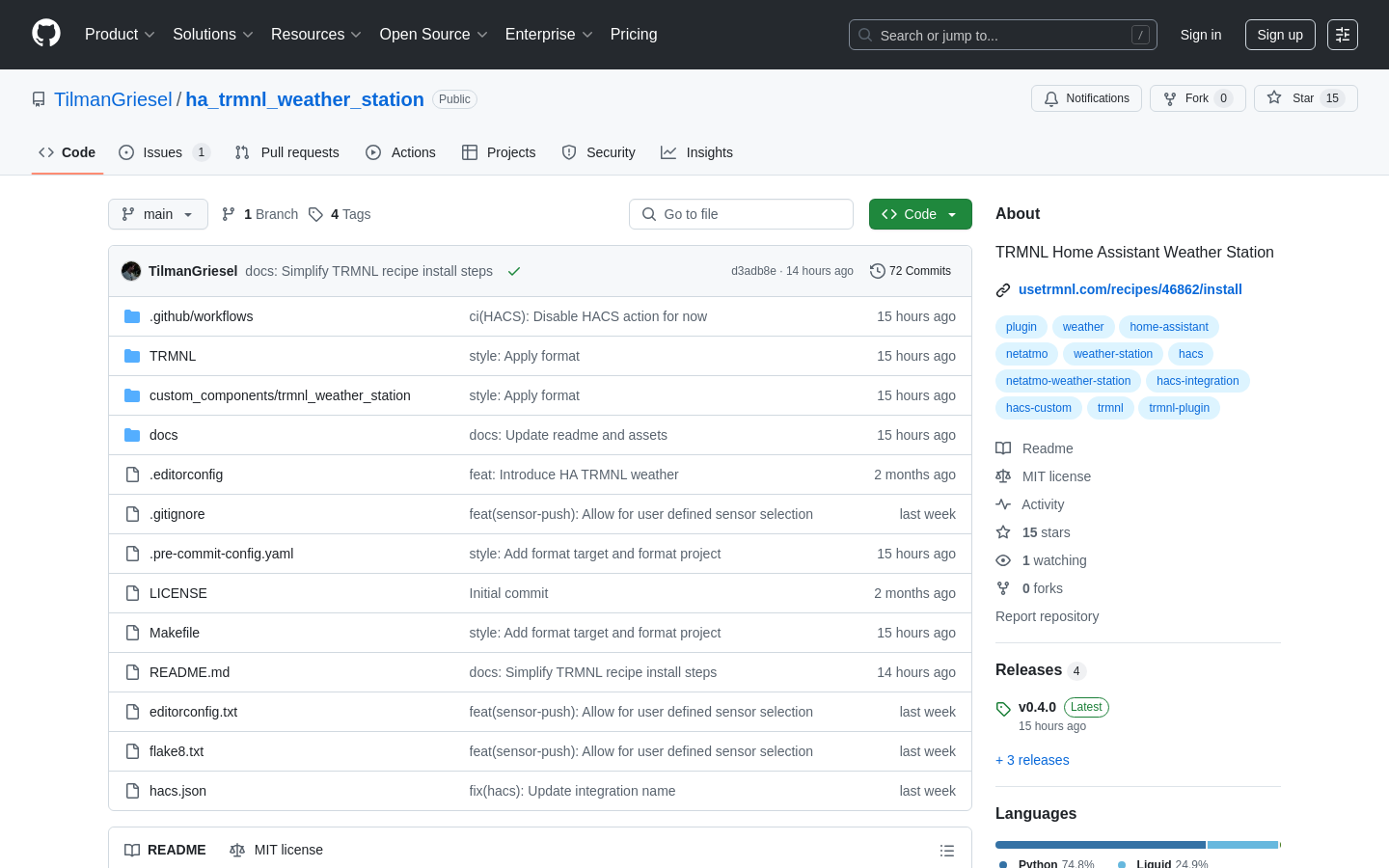Image resolution: width=1389 pixels, height=868 pixels.
Task: Expand the Product menu
Action: click(120, 35)
